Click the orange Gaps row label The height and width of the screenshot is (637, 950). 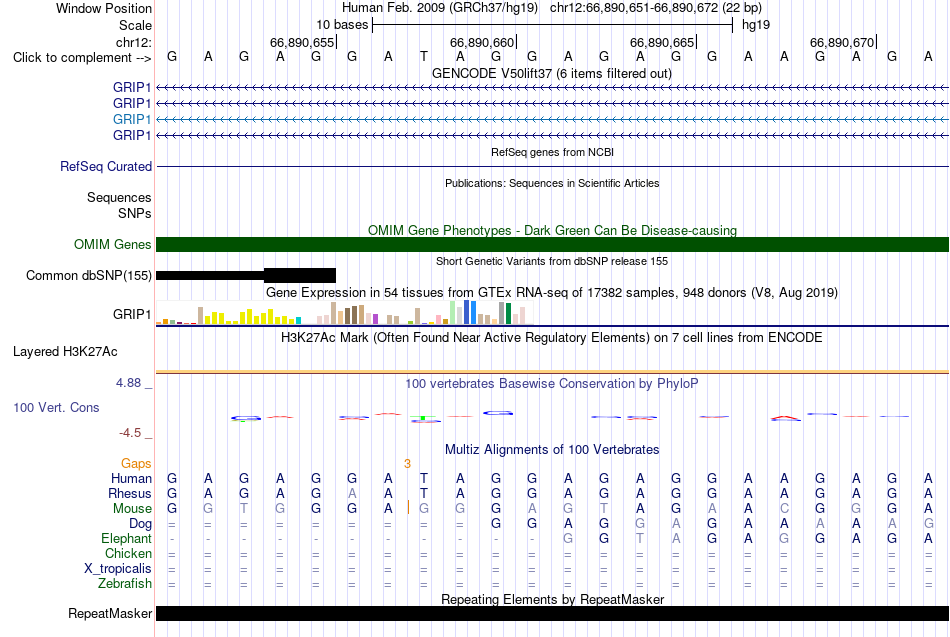(136, 464)
